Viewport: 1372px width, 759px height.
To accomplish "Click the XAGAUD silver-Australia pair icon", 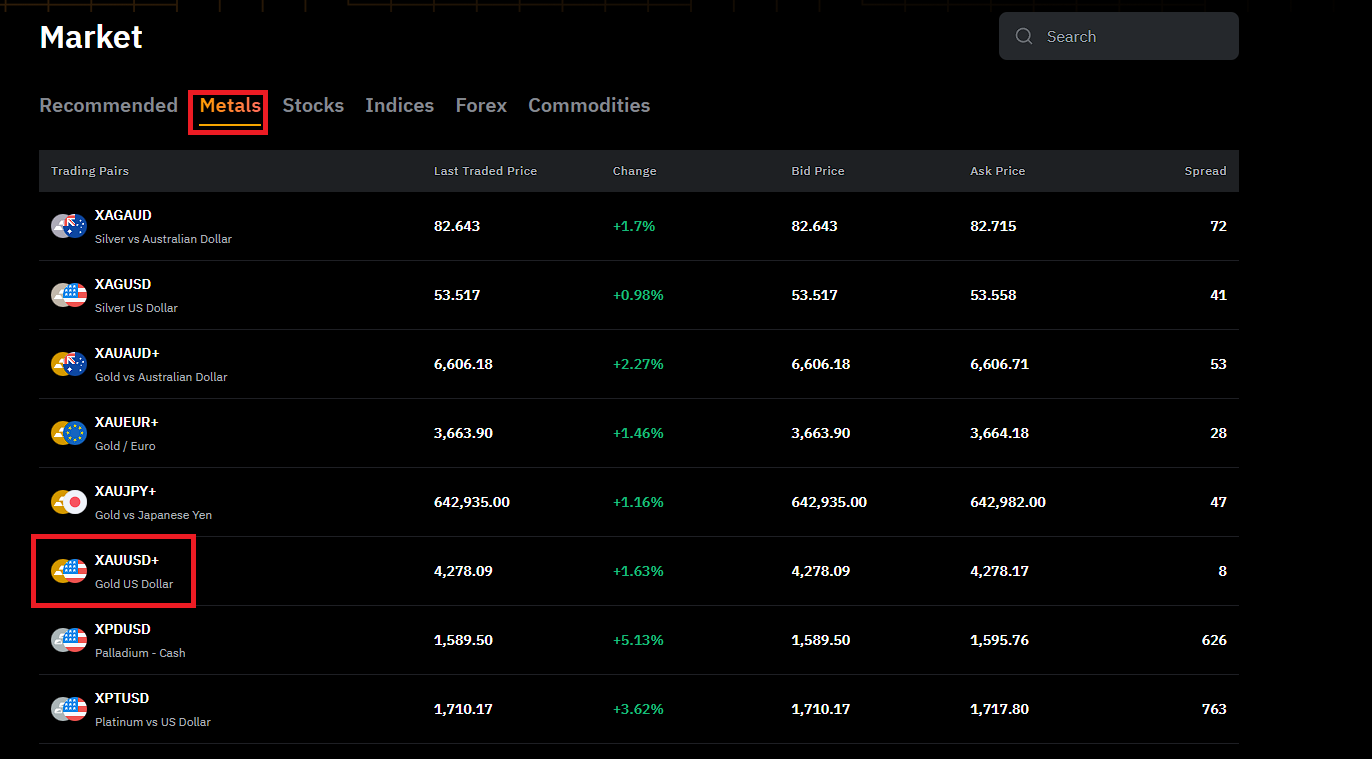I will tap(69, 226).
